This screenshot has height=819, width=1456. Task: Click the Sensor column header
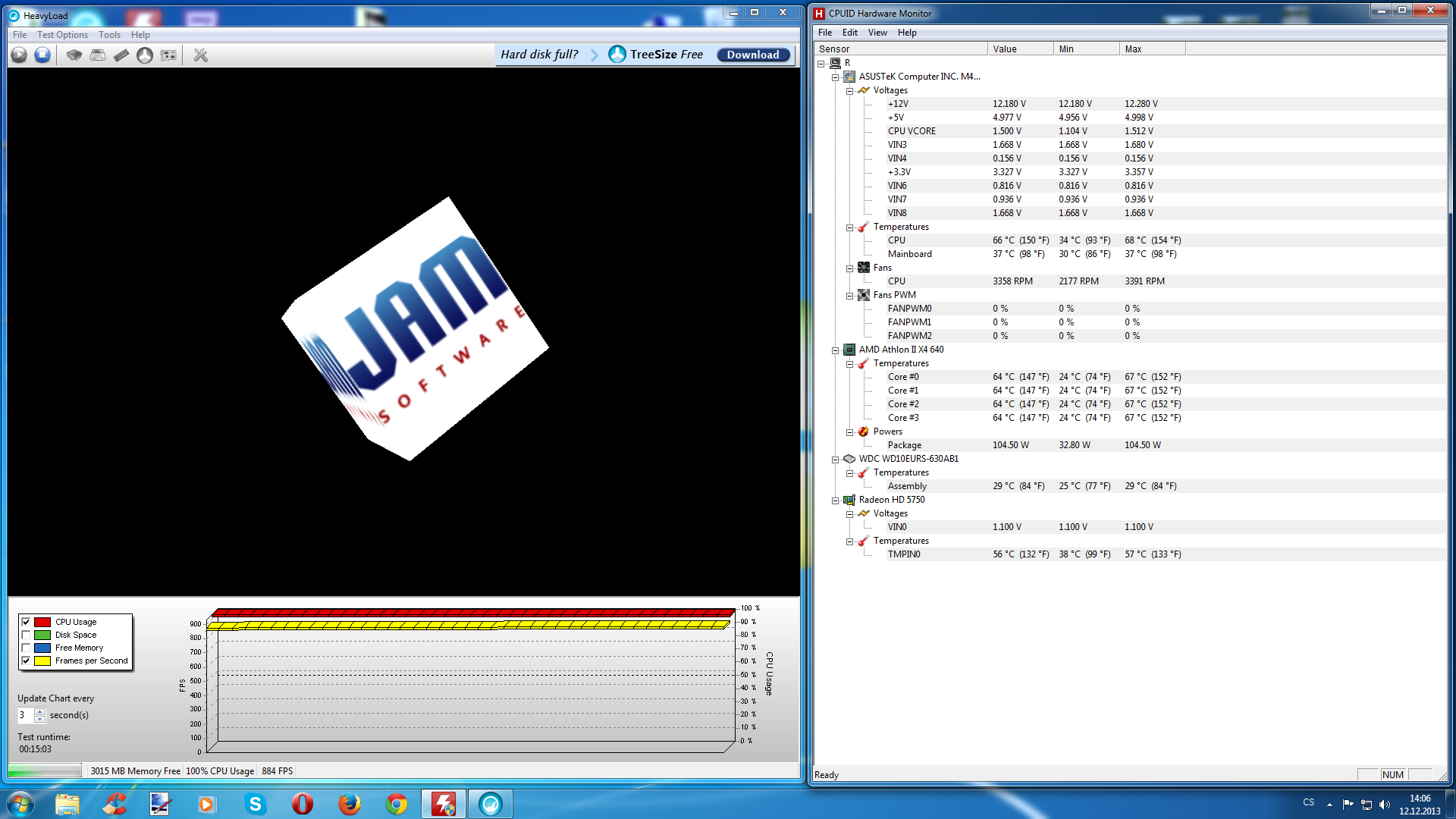click(900, 49)
